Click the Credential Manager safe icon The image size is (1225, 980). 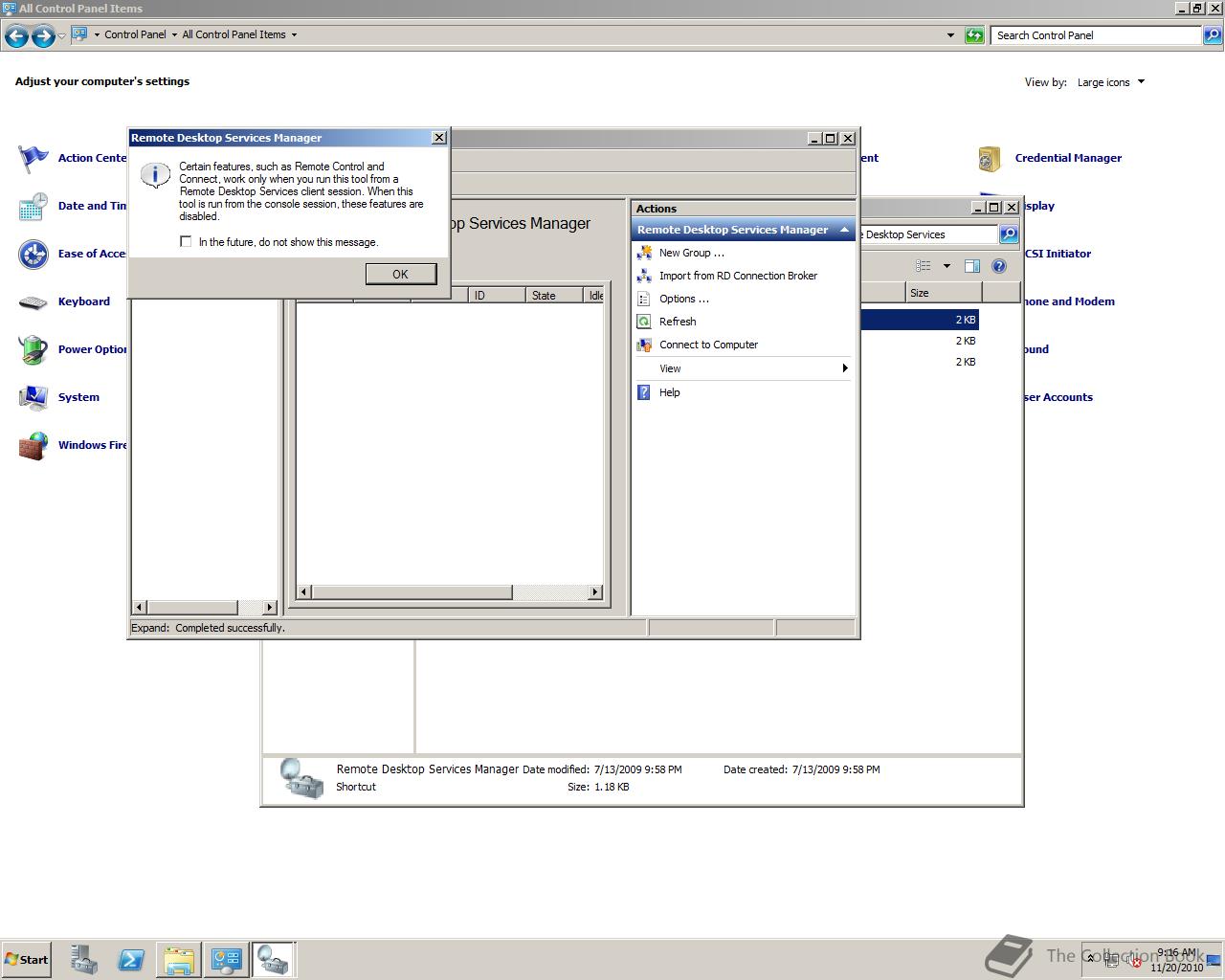990,158
